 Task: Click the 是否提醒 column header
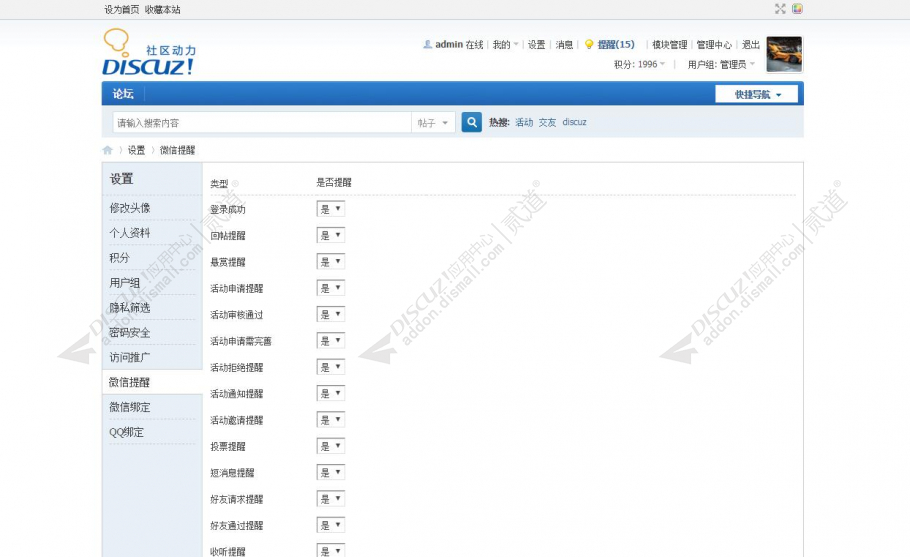(334, 183)
